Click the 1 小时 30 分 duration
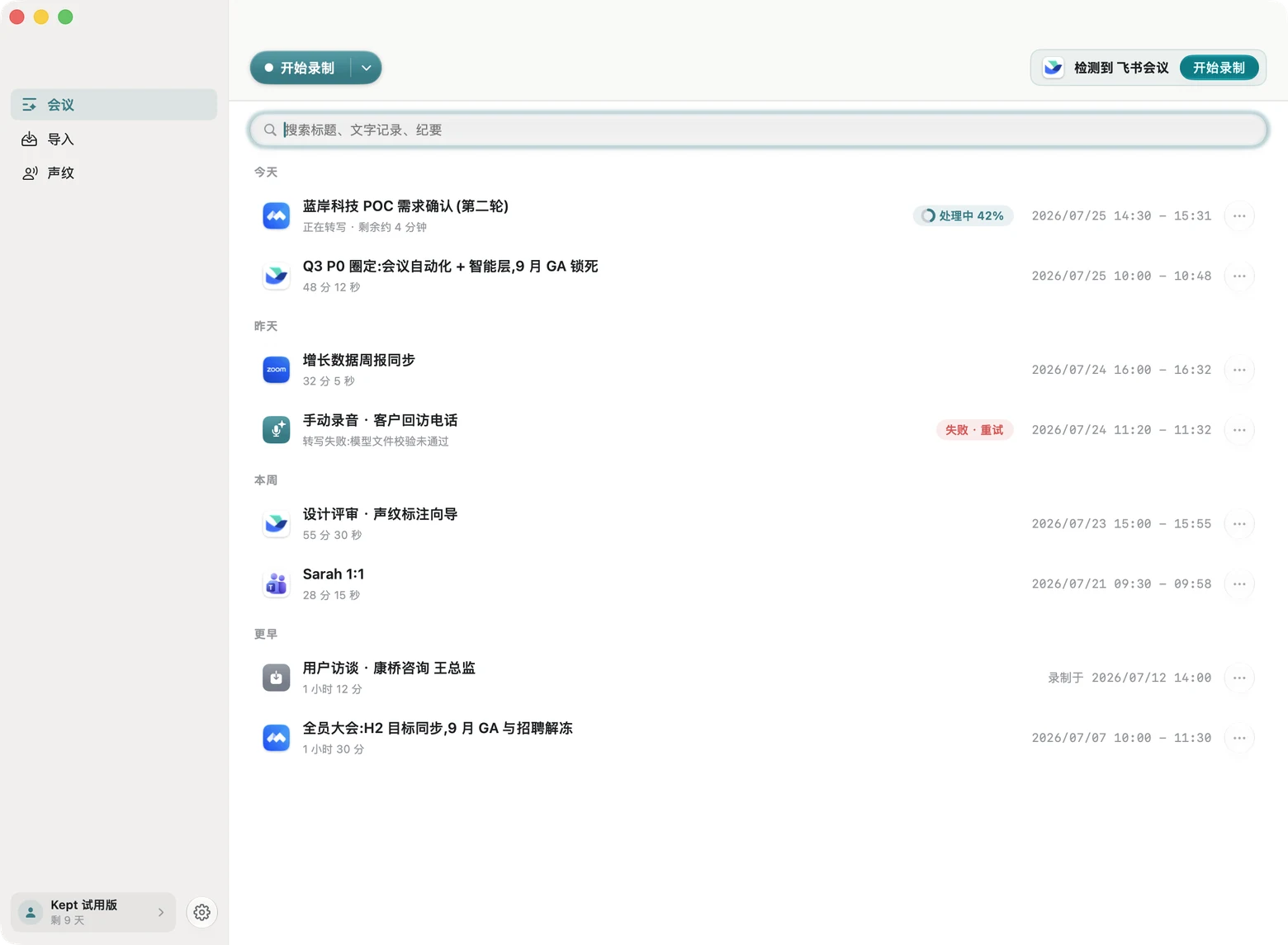The width and height of the screenshot is (1288, 945). point(333,749)
